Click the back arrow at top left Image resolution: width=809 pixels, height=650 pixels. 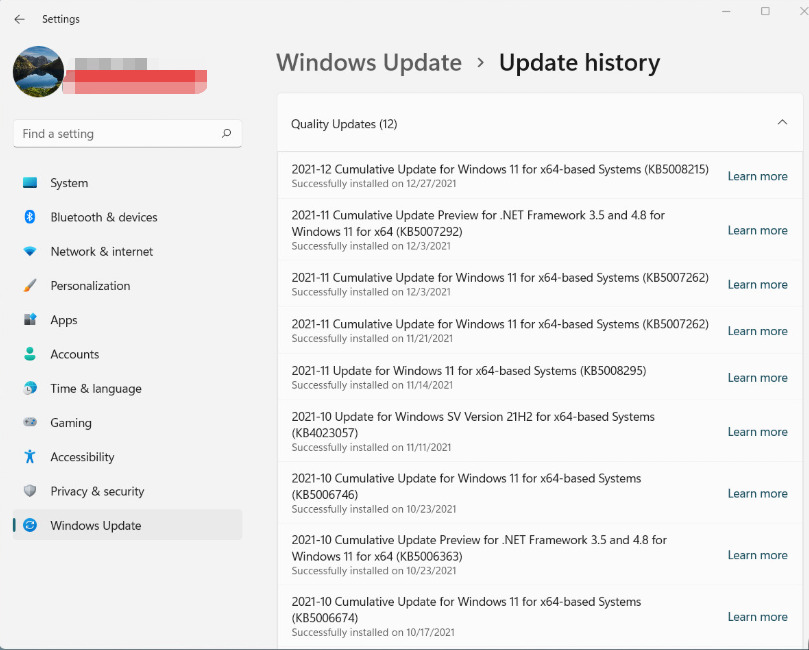pyautogui.click(x=20, y=19)
